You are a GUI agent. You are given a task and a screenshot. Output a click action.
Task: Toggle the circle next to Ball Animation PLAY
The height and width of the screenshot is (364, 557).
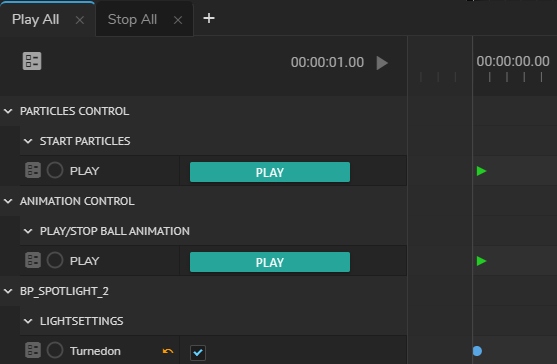click(55, 260)
